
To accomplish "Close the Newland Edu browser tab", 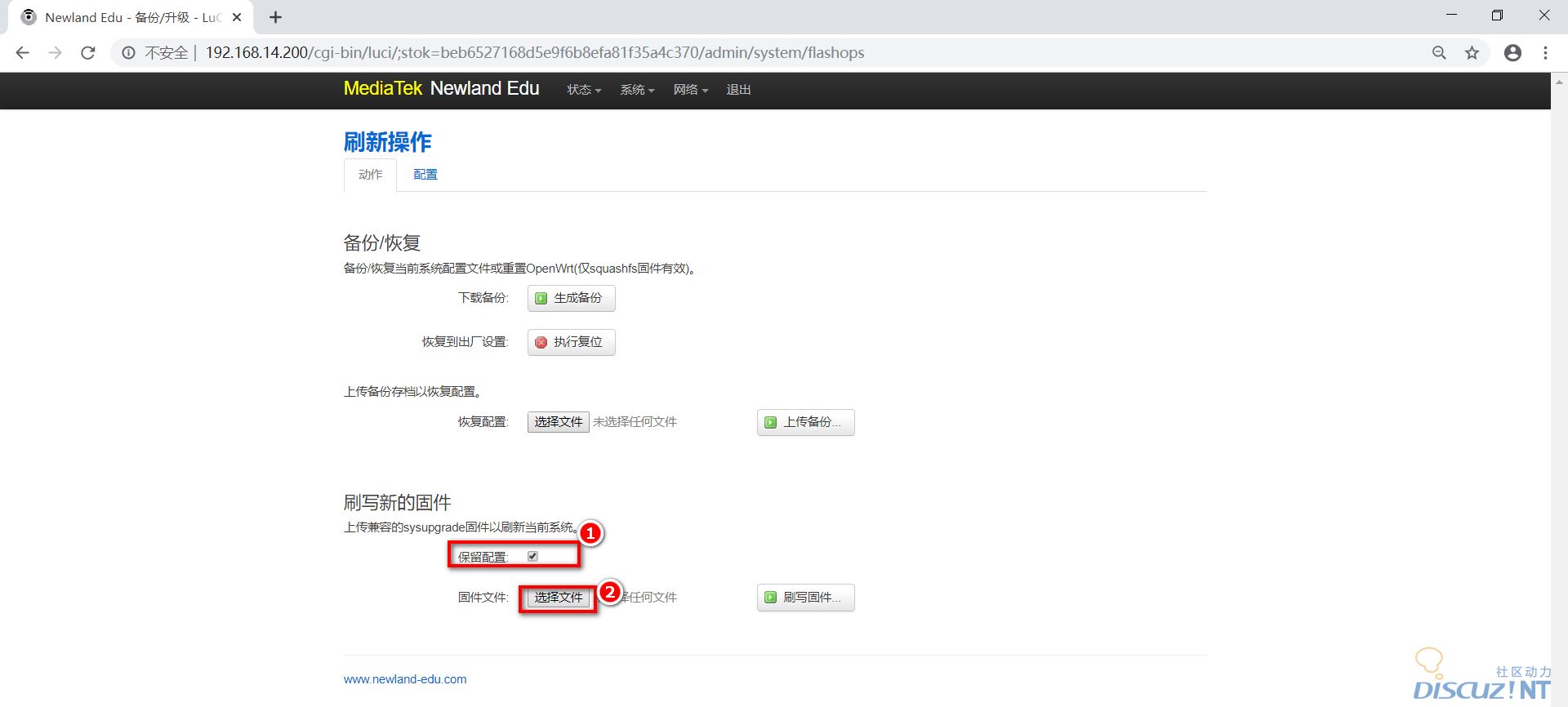I will (x=237, y=17).
